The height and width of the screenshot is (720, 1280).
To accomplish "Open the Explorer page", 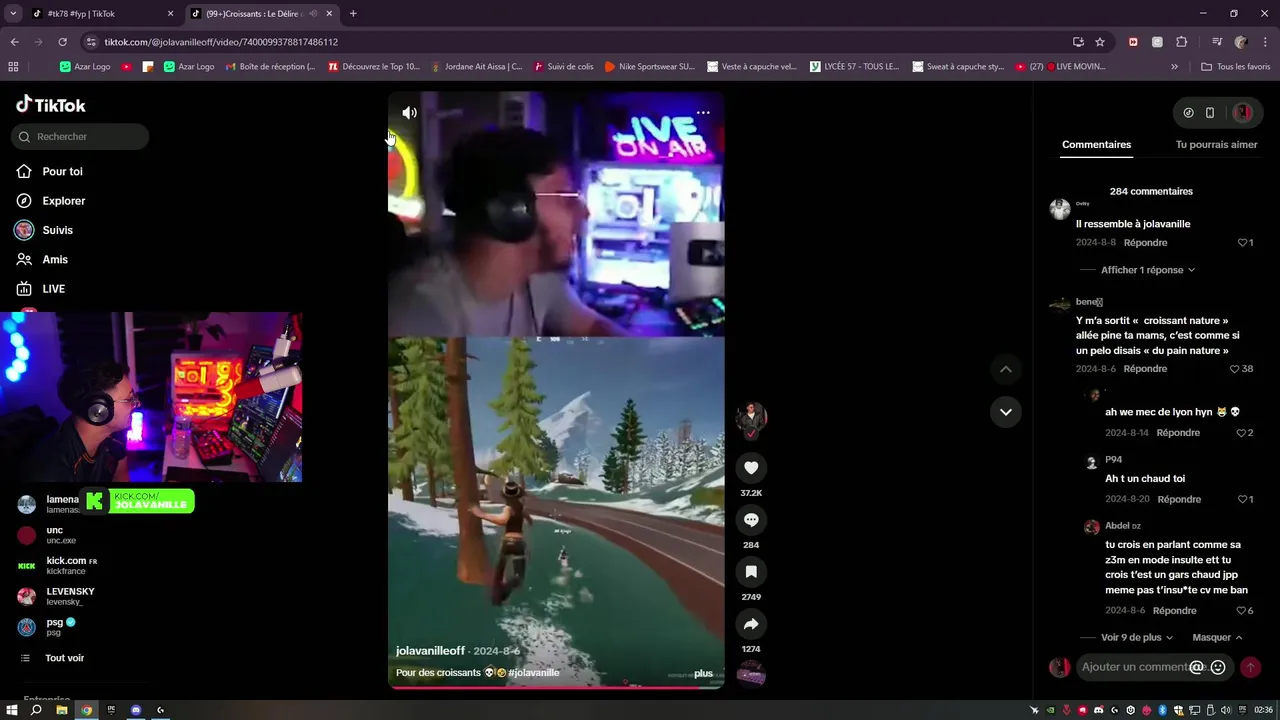I will click(63, 201).
